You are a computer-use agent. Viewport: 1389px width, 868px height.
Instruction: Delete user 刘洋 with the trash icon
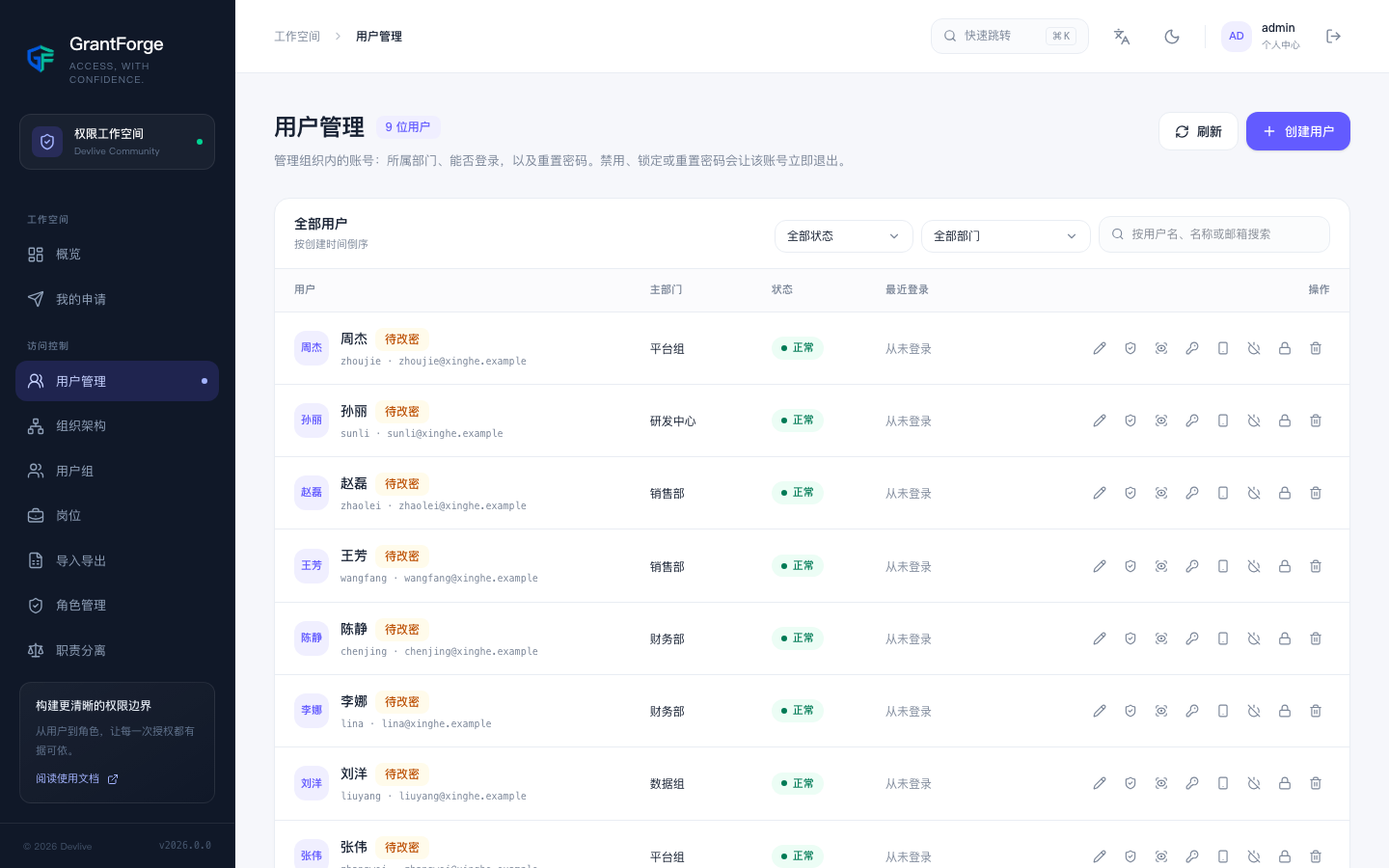[x=1316, y=783]
